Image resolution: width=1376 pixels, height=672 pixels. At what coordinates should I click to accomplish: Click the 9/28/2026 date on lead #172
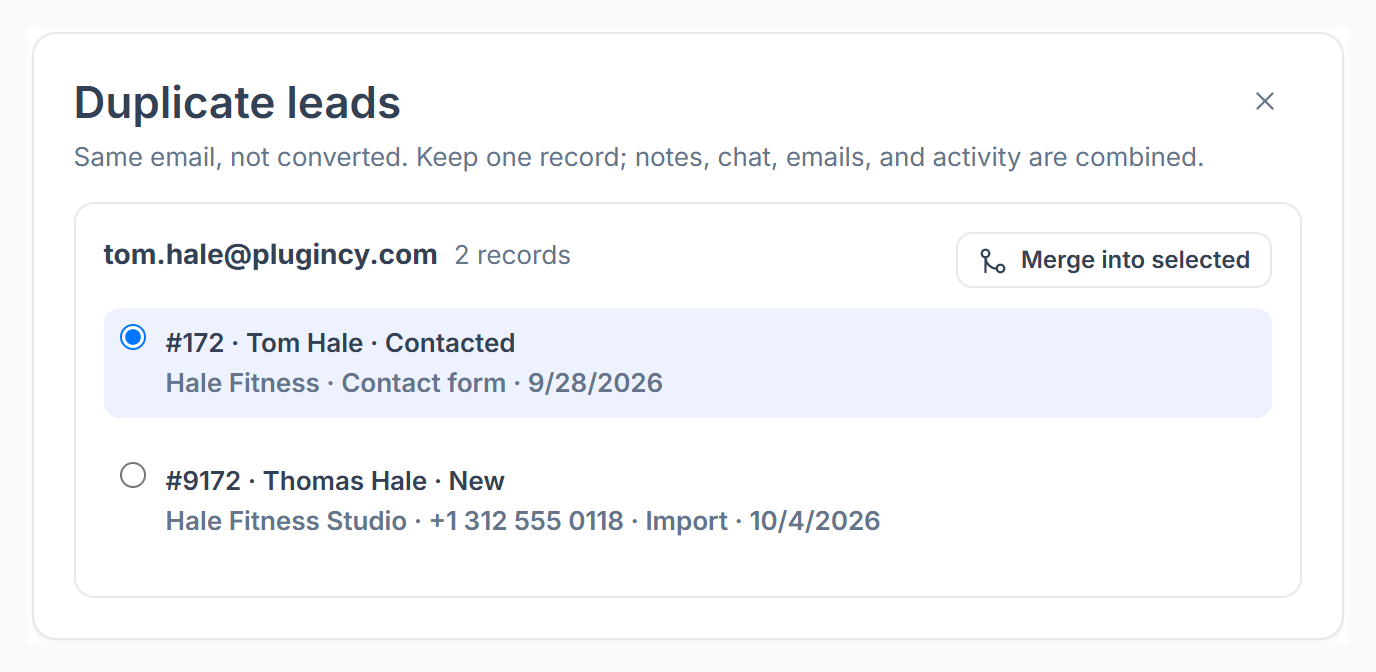click(595, 383)
